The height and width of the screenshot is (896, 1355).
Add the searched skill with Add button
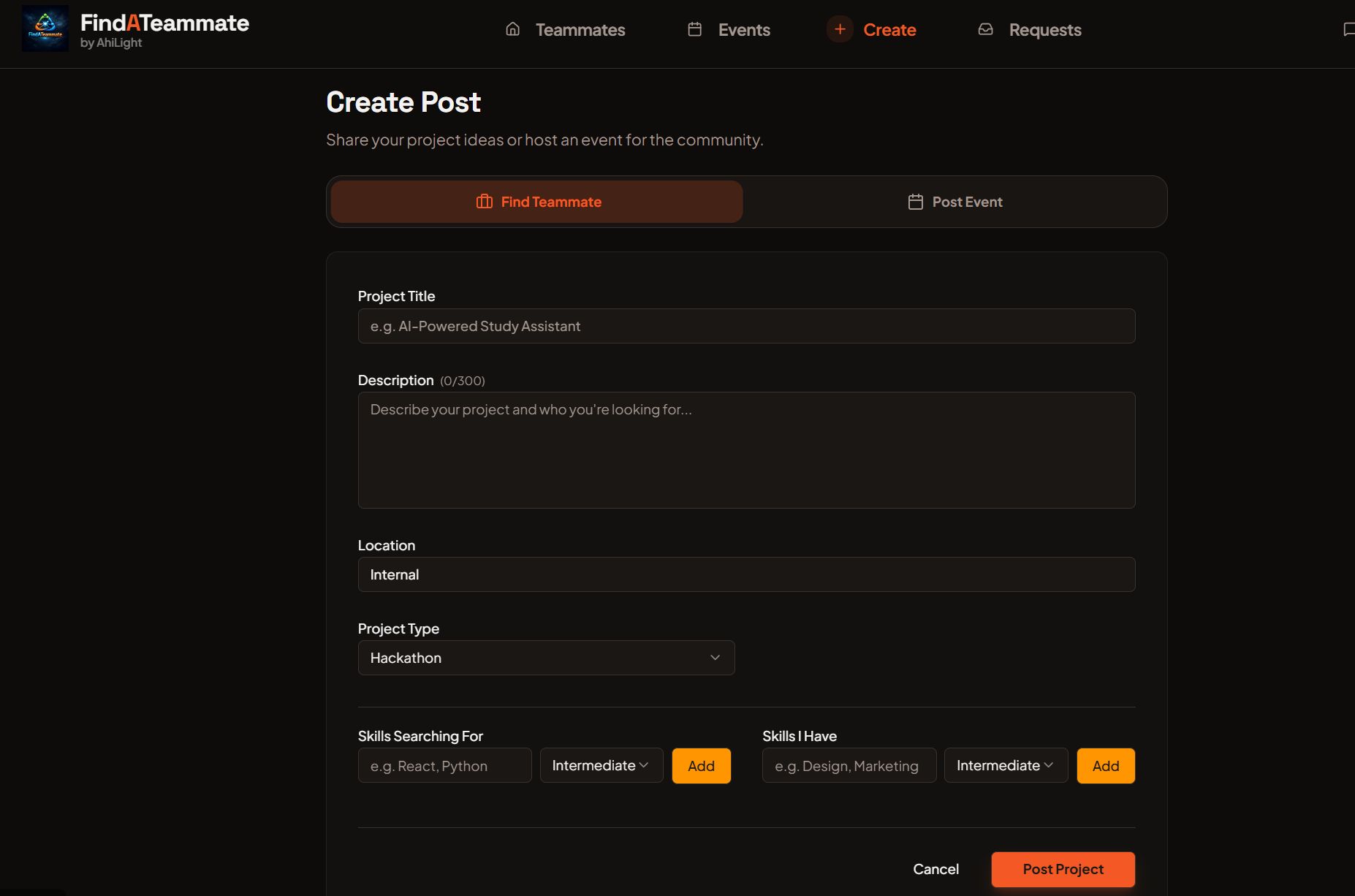pos(701,766)
